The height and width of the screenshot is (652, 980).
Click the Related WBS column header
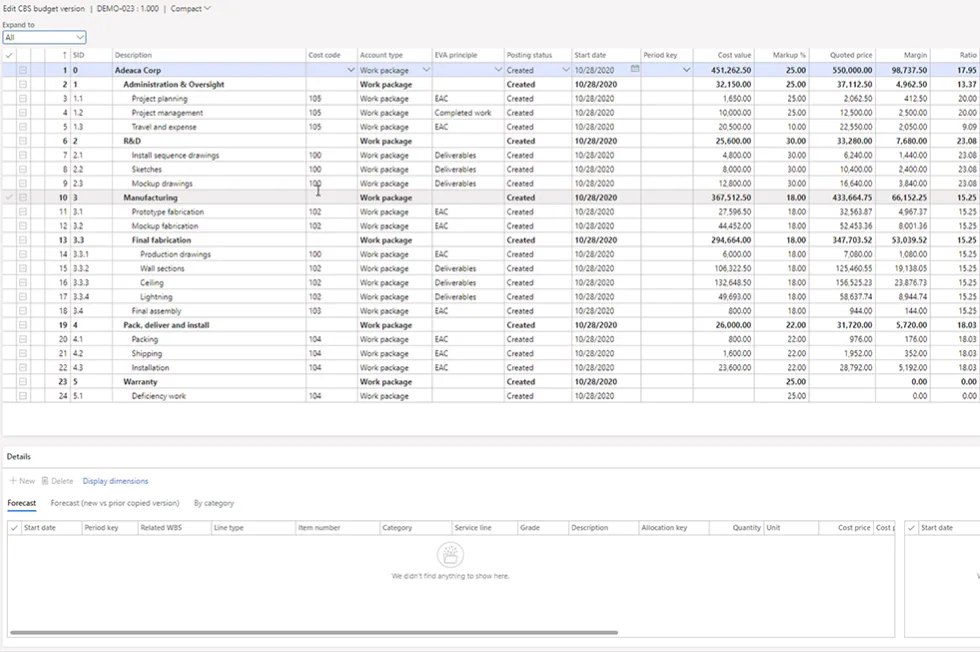(x=161, y=528)
